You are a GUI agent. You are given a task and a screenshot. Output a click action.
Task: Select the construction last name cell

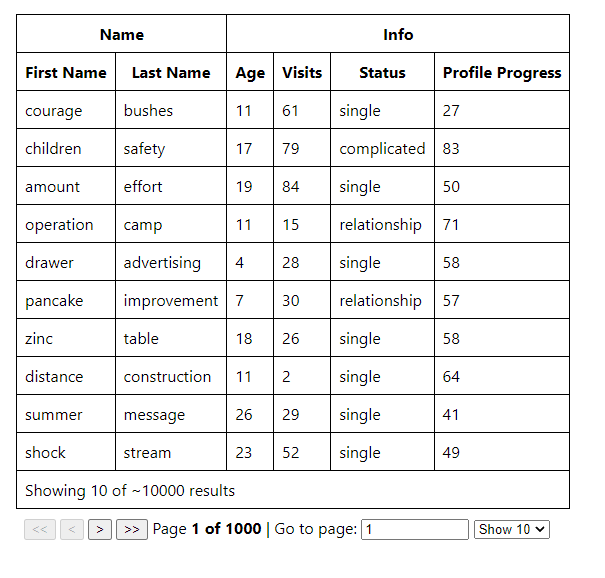(167, 377)
